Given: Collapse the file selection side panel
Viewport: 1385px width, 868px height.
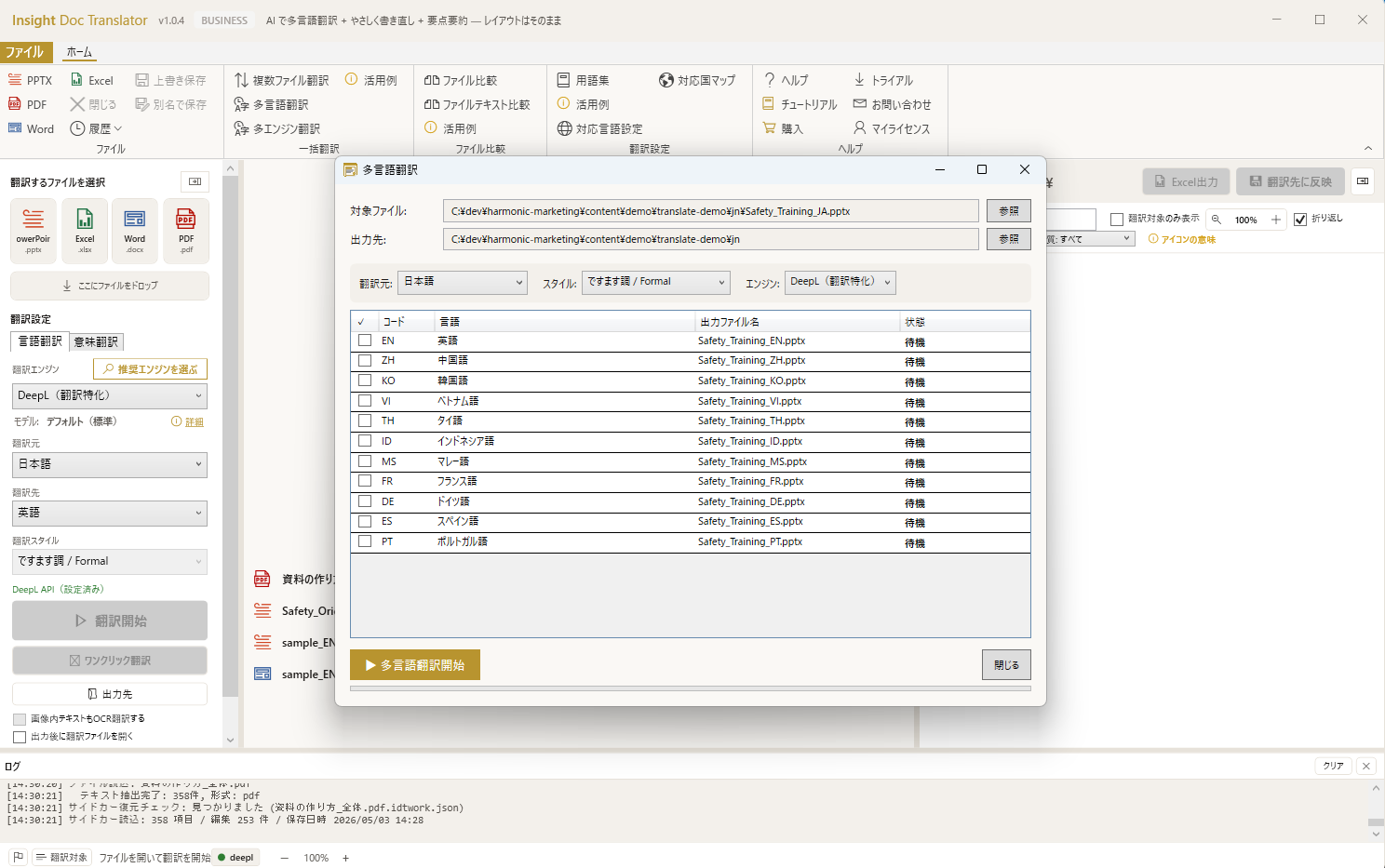Looking at the screenshot, I should (x=195, y=181).
